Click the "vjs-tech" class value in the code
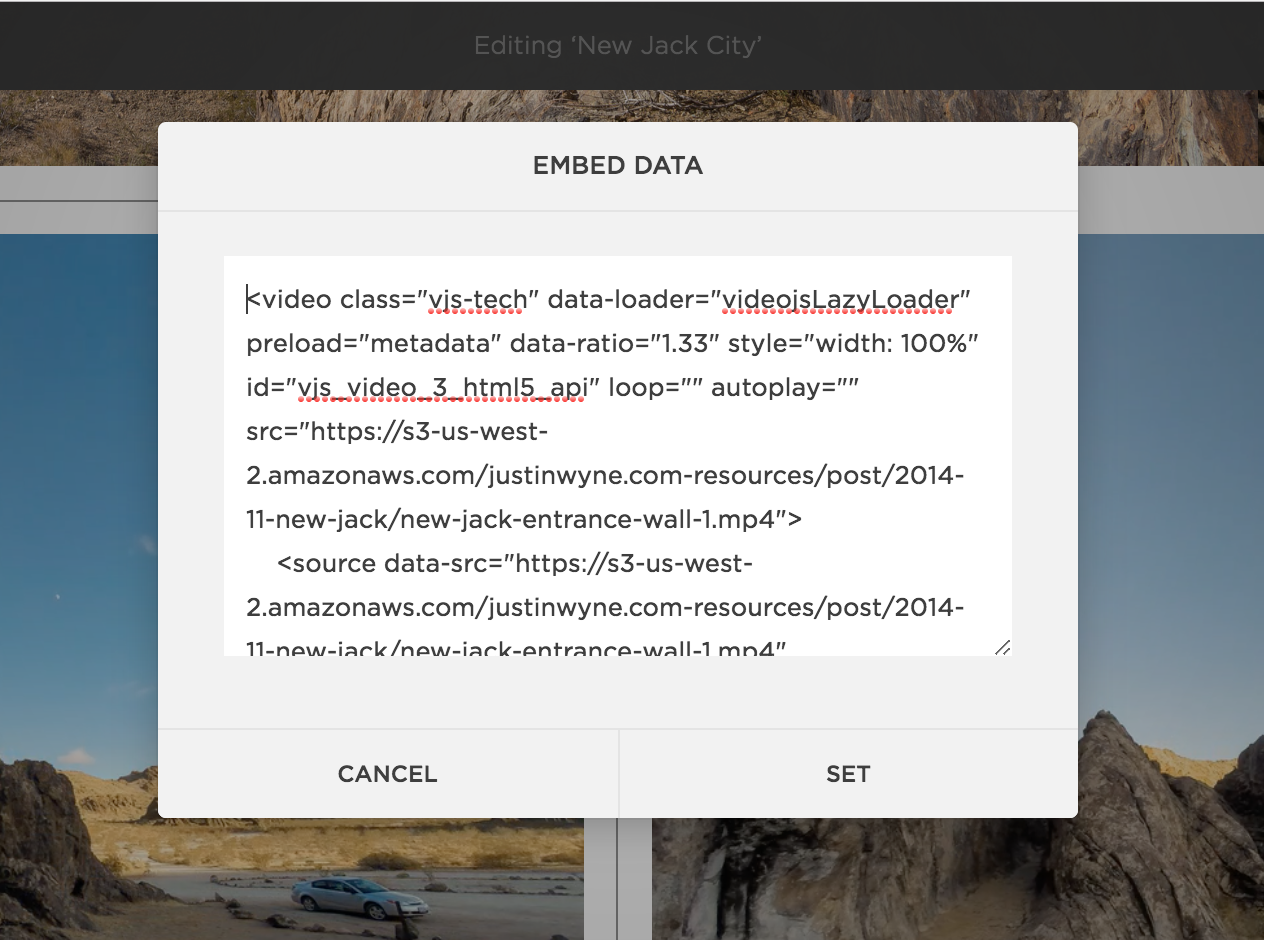1264x940 pixels. (x=476, y=299)
